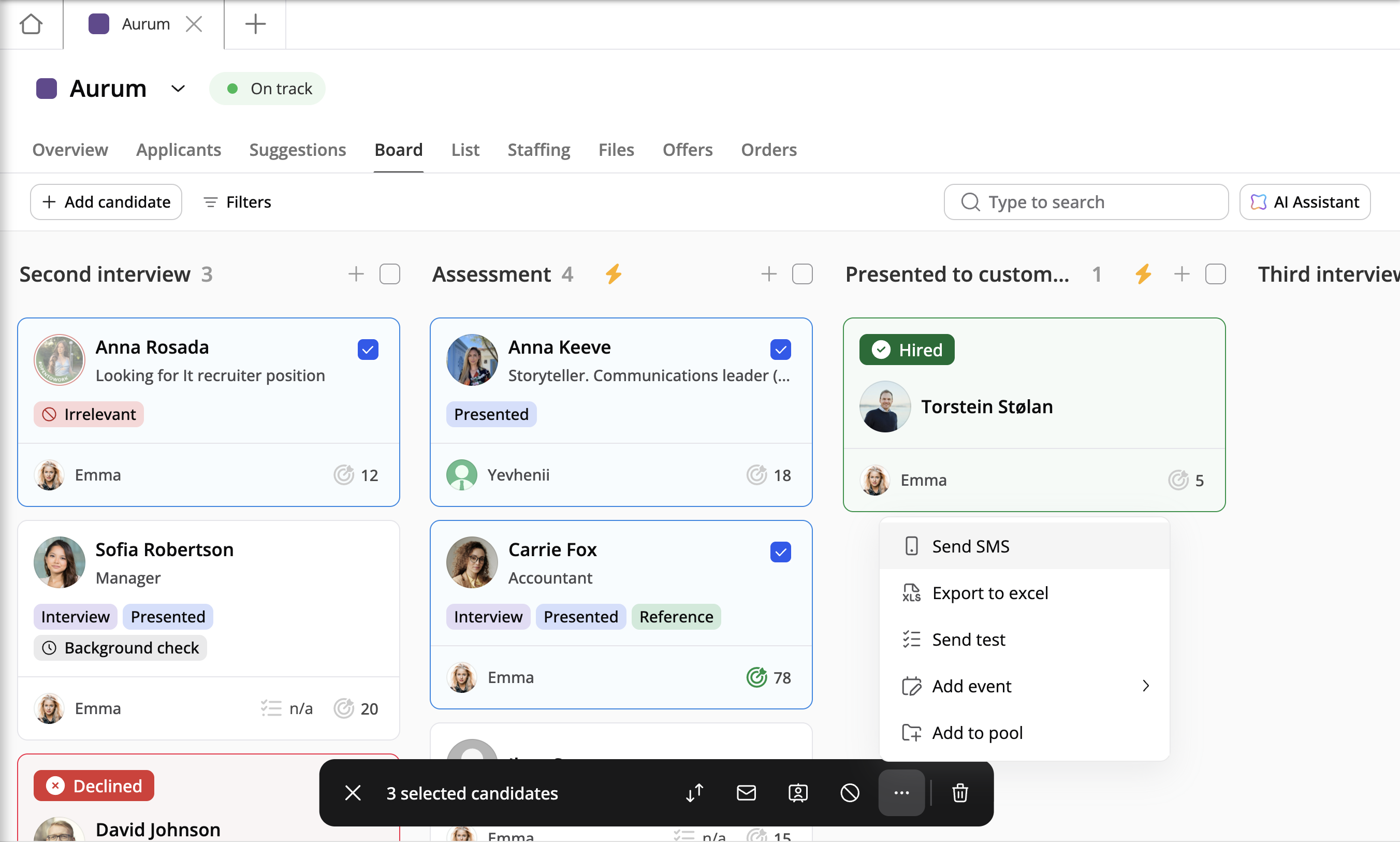The image size is (1400, 842).
Task: Select all in Assessment column checkbox
Action: click(x=802, y=274)
